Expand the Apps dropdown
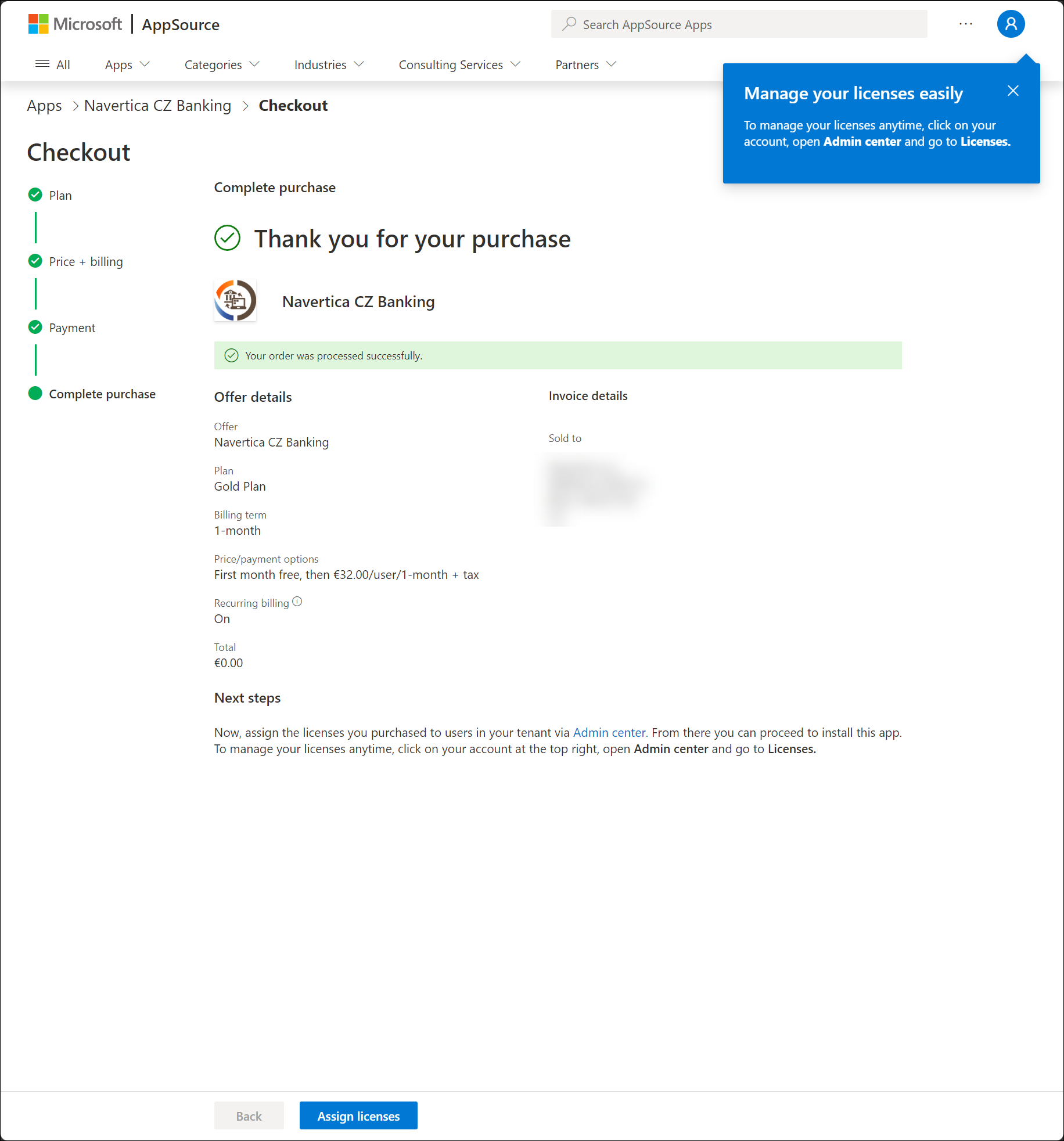1064x1141 pixels. (x=127, y=64)
